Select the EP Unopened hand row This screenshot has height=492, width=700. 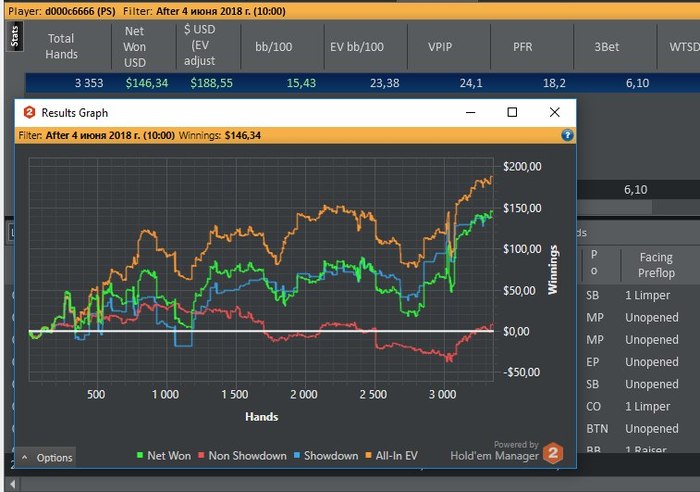(638, 362)
